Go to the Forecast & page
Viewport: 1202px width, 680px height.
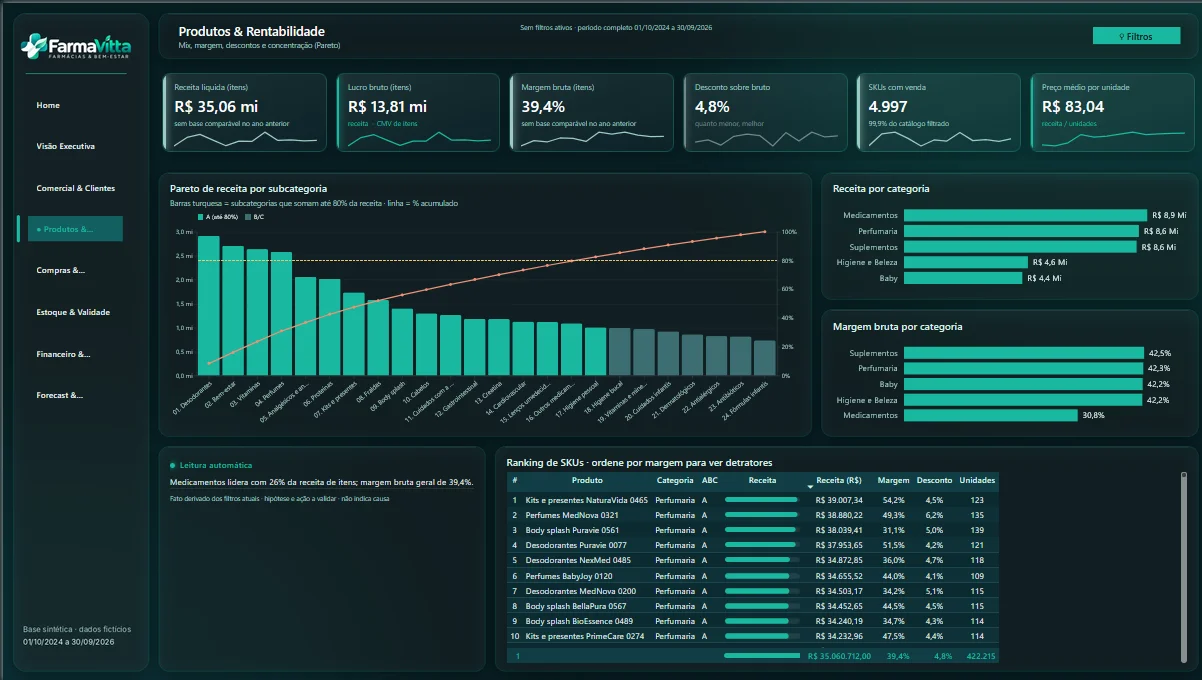pyautogui.click(x=60, y=395)
